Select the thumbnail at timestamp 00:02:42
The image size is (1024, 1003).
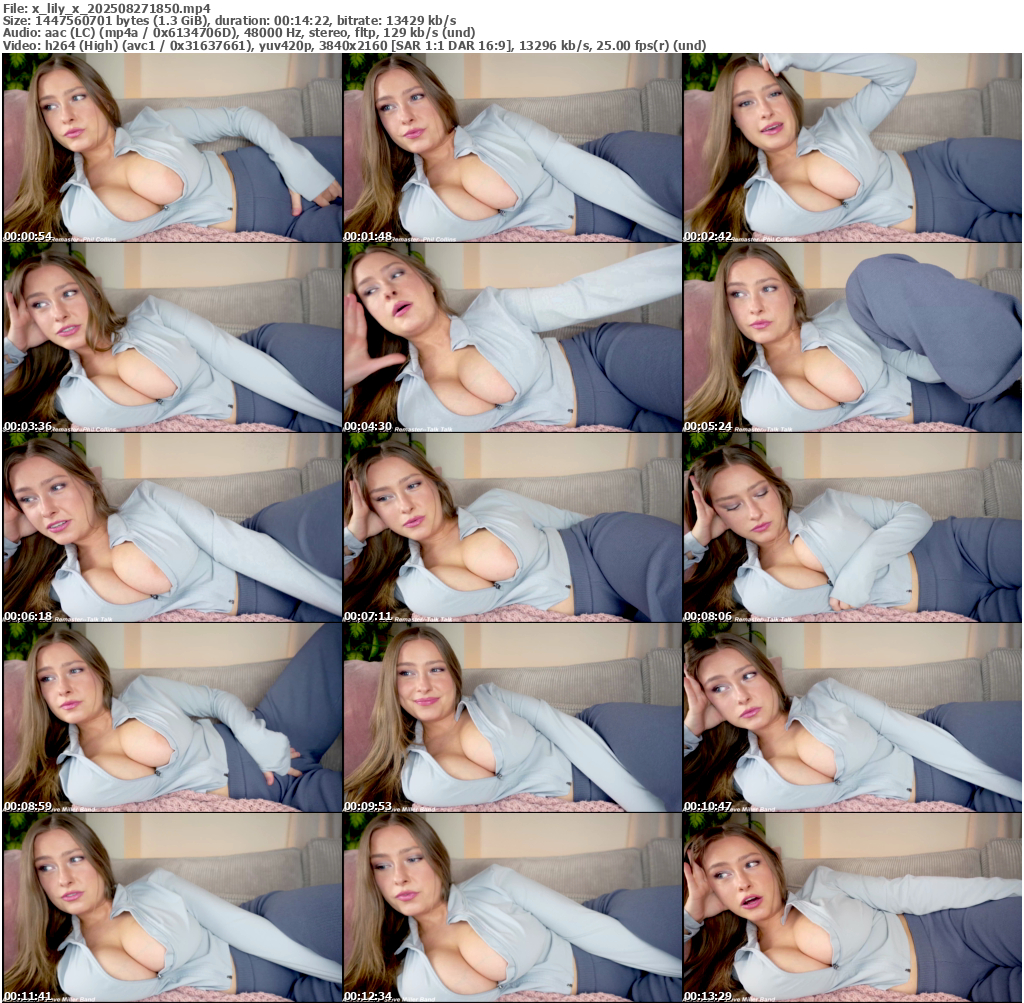[852, 148]
